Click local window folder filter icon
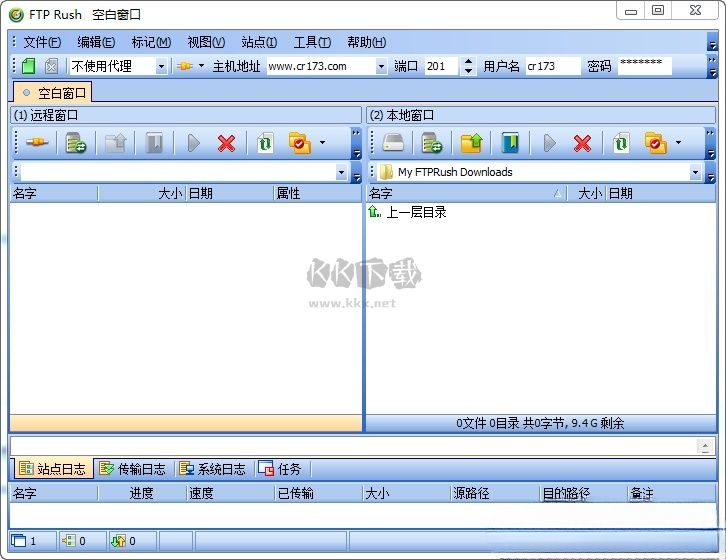The width and height of the screenshot is (726, 560). 656,143
